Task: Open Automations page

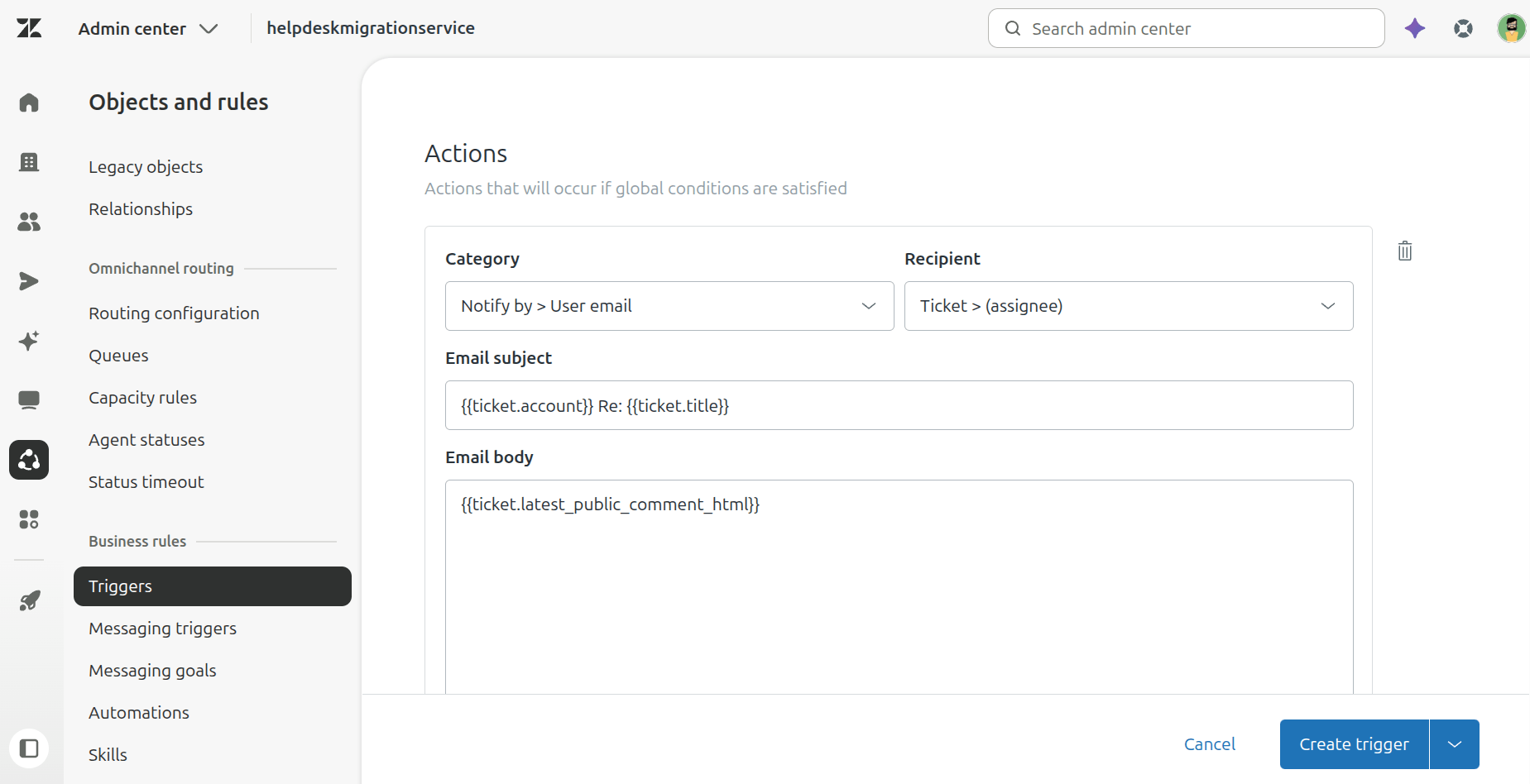Action: [x=138, y=713]
